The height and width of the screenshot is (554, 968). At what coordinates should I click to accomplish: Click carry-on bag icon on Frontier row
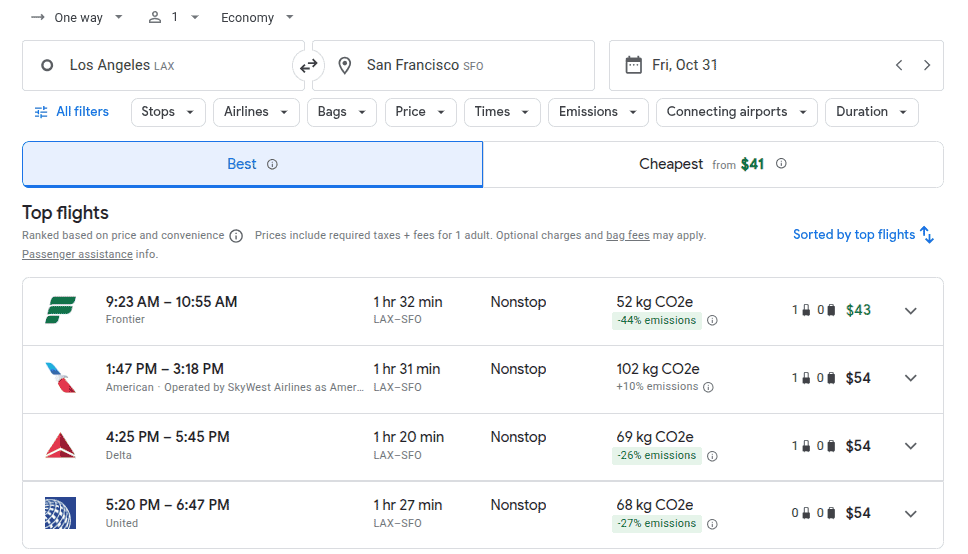(x=806, y=310)
